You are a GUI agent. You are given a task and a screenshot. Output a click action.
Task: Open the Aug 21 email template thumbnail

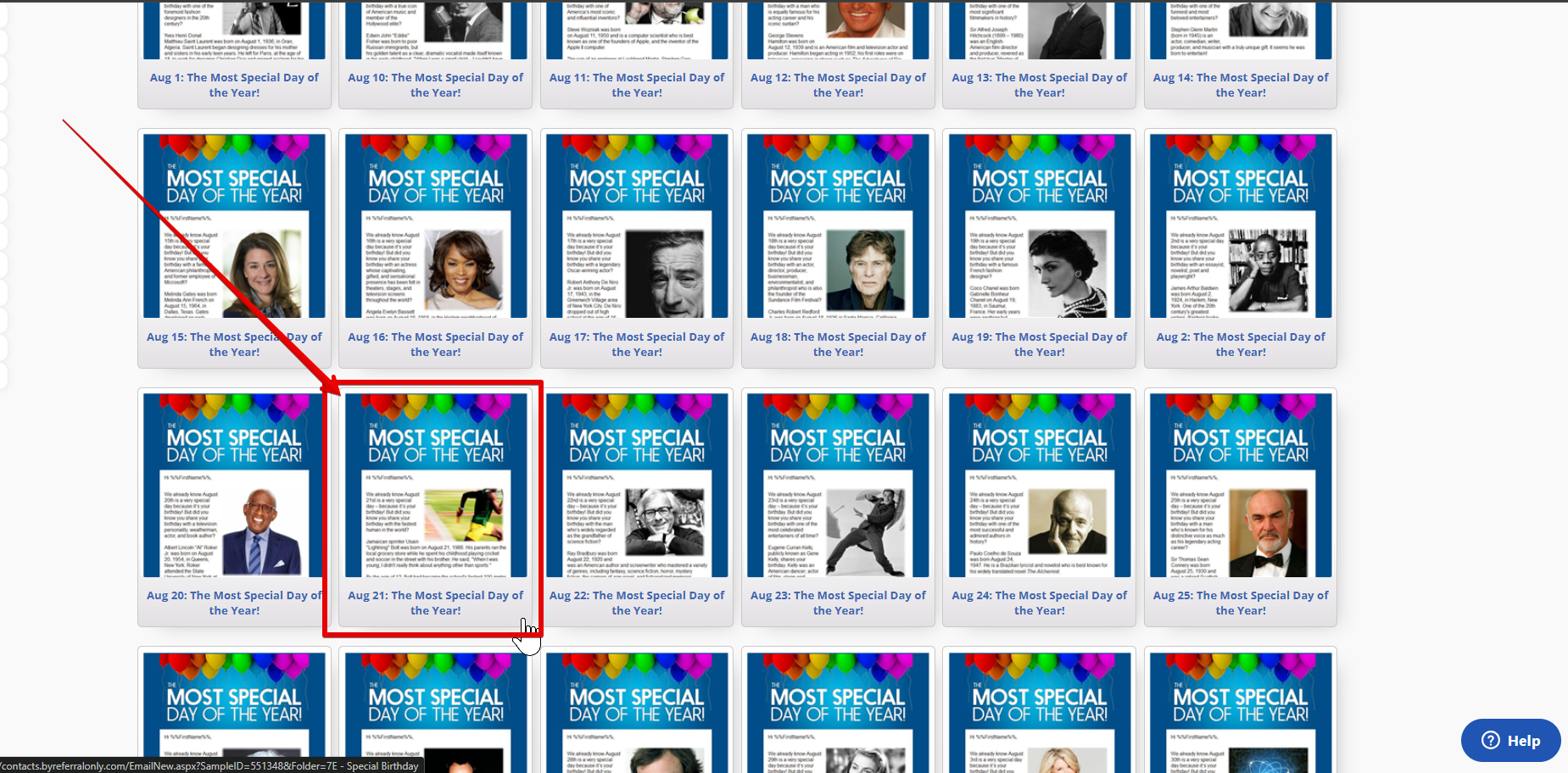(436, 485)
